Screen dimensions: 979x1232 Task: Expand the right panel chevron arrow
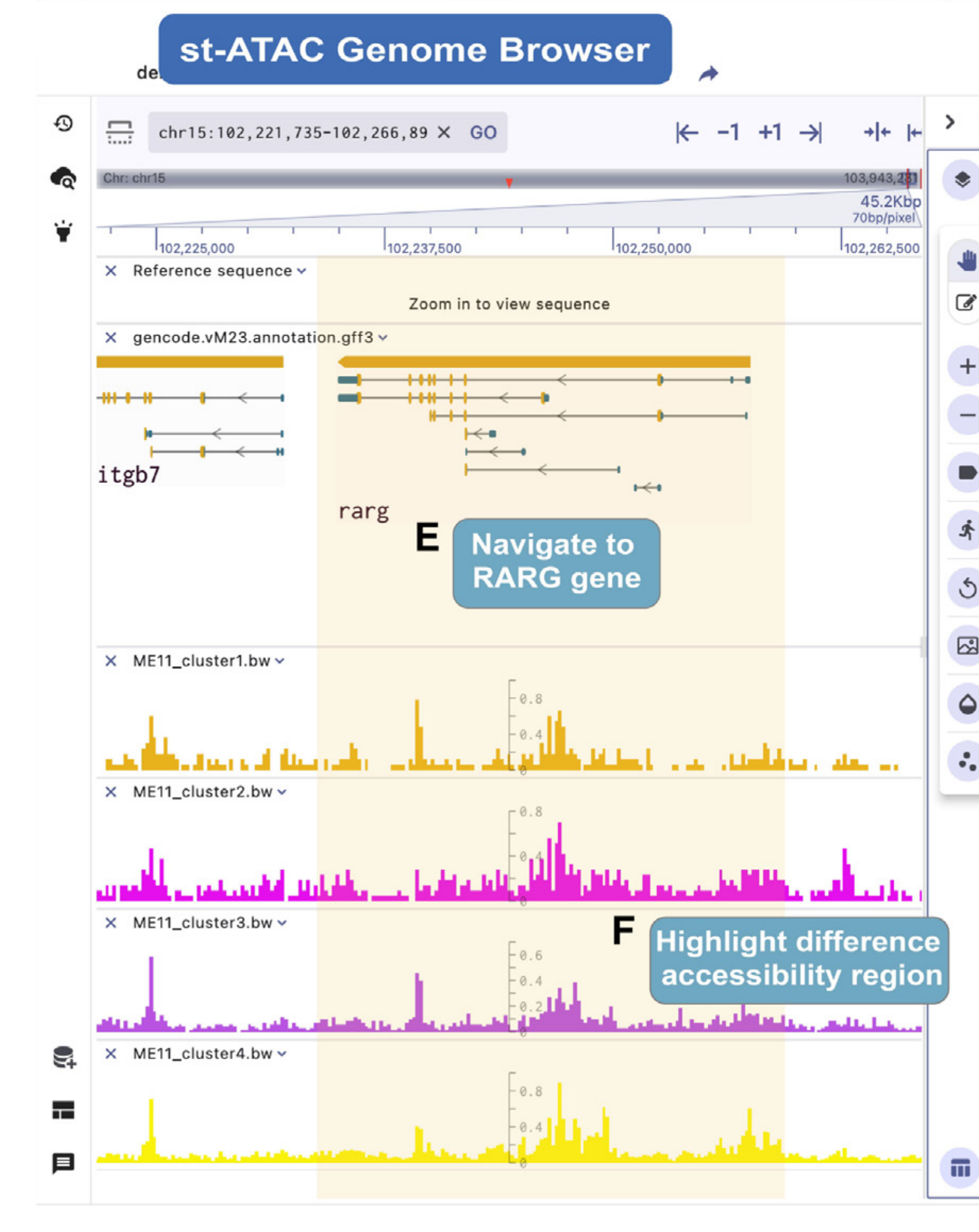tap(950, 122)
